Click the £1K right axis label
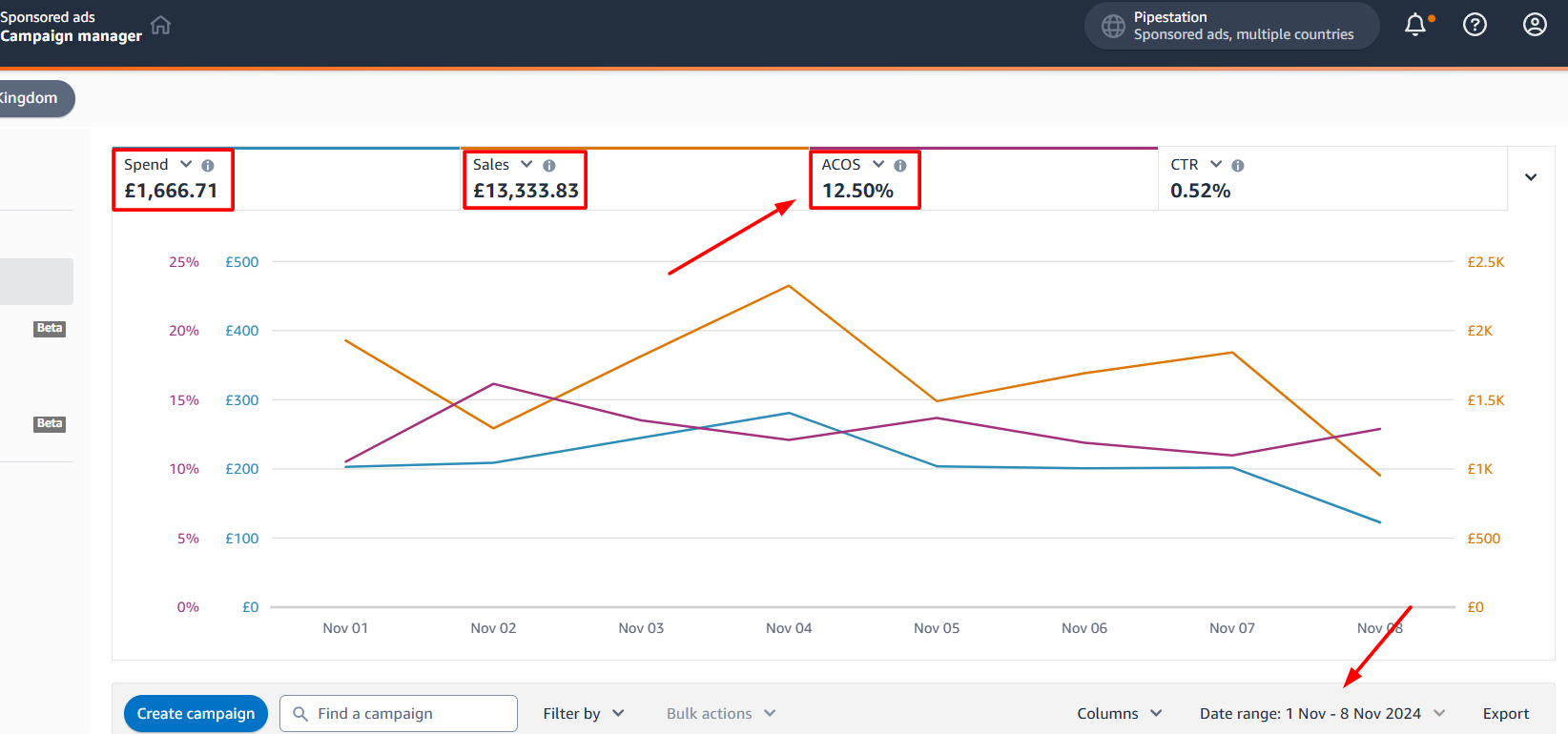The height and width of the screenshot is (734, 1568). (x=1479, y=469)
